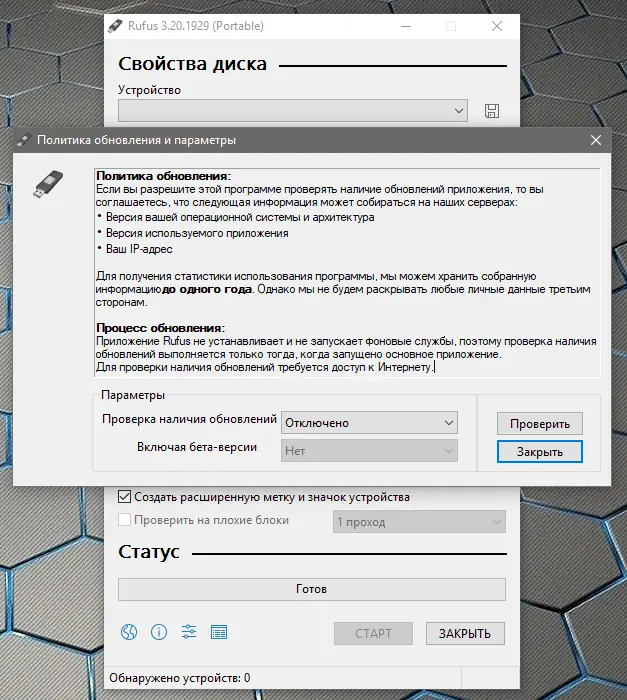627x700 pixels.
Task: Click the Готов status progress bar
Action: 312,589
